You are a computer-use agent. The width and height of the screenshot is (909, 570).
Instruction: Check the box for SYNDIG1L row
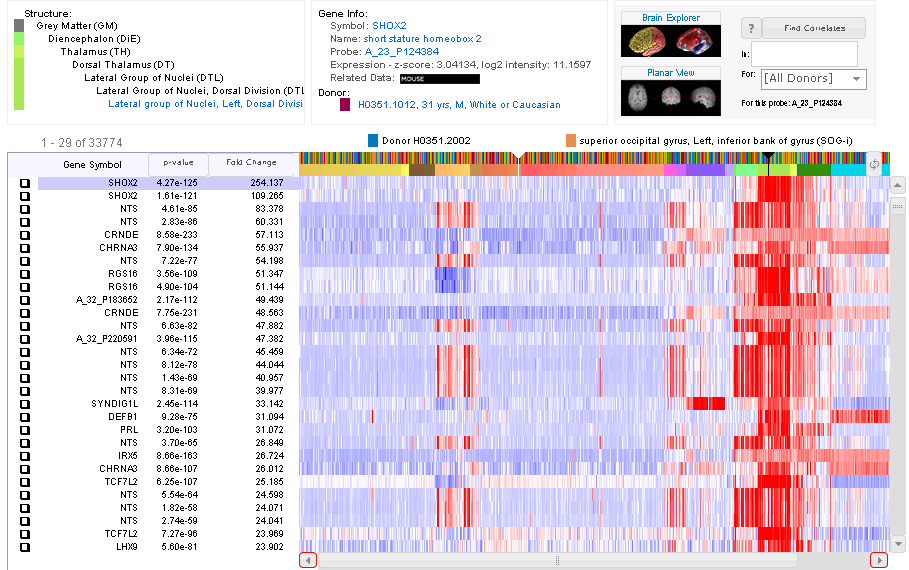(x=25, y=404)
